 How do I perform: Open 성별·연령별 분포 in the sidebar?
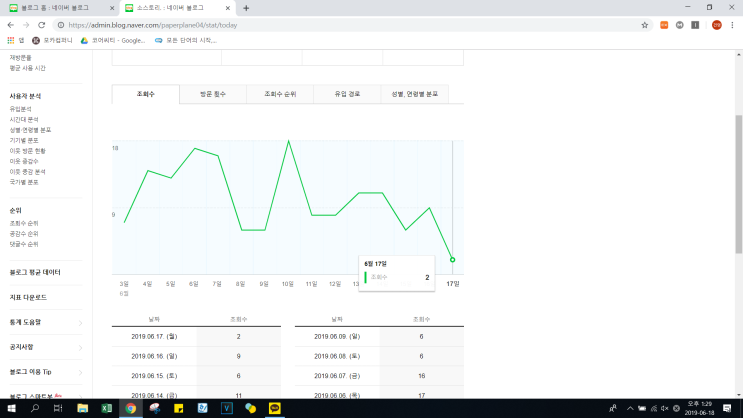pos(30,130)
